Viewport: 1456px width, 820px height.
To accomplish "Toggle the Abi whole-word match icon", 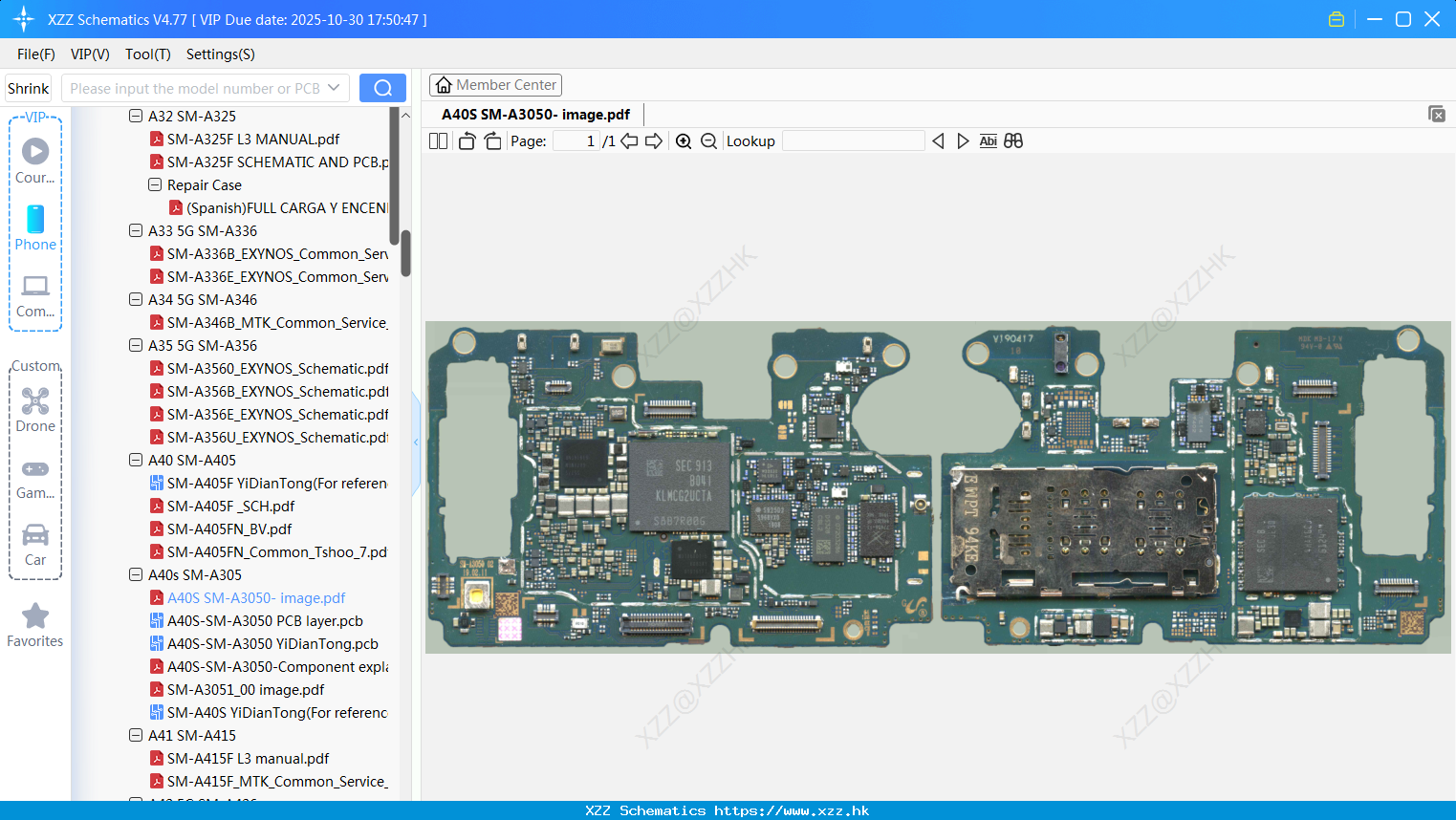I will [989, 141].
